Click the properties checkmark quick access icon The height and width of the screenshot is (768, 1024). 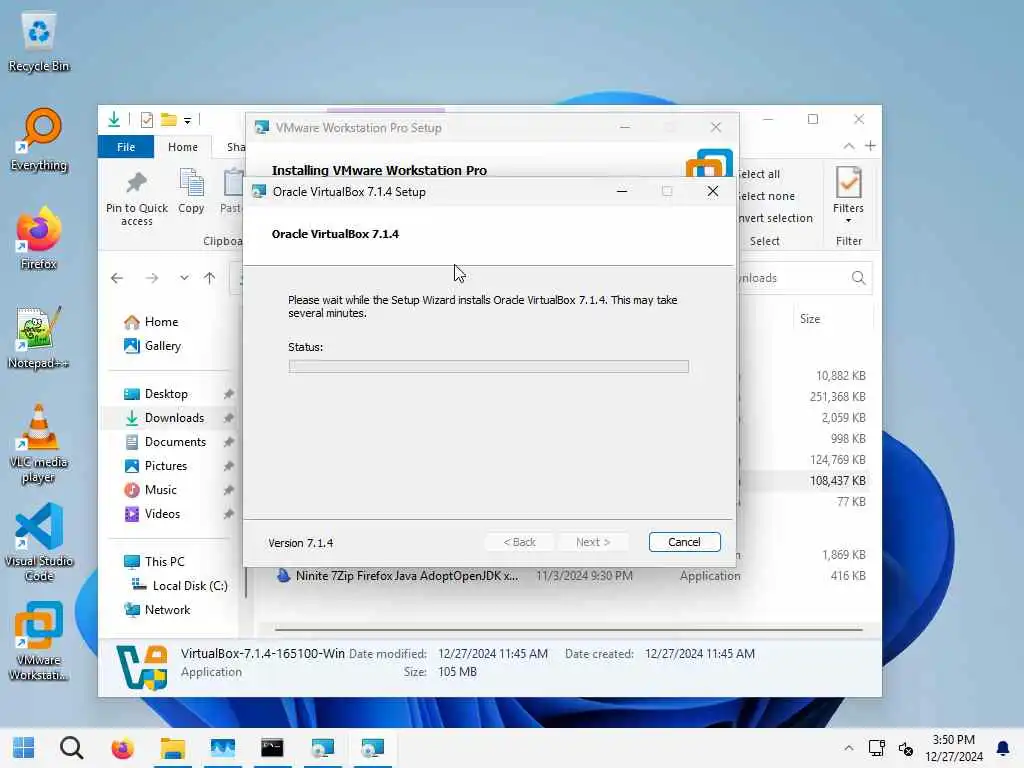point(147,120)
